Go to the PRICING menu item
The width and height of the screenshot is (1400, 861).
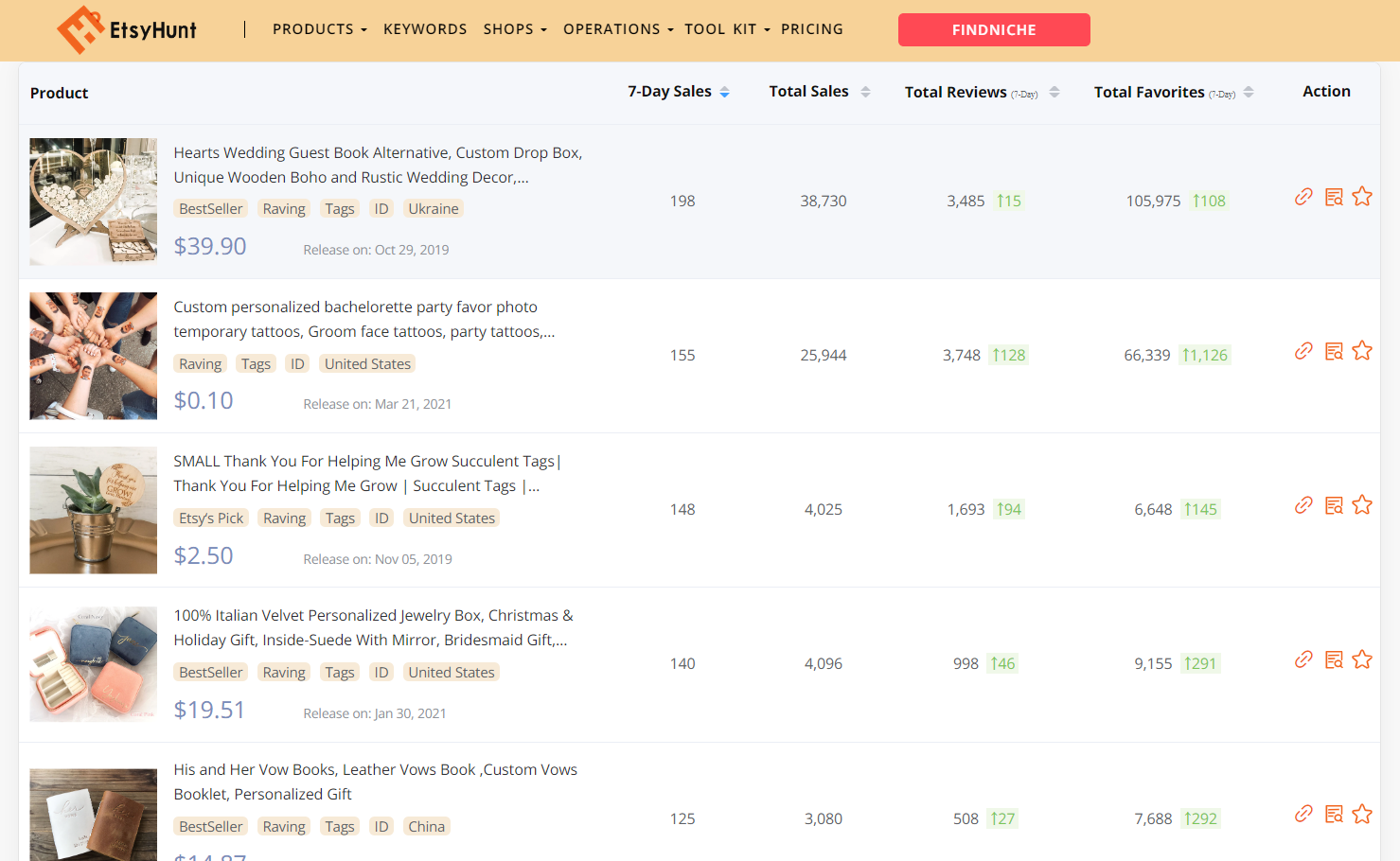[x=812, y=29]
